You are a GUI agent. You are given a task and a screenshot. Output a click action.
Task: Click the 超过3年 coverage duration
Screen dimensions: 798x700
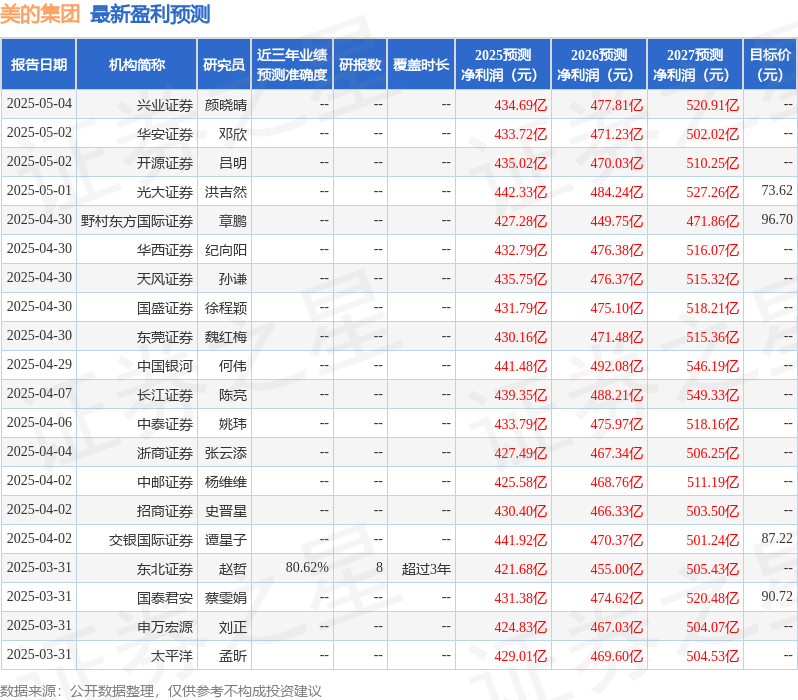(426, 570)
